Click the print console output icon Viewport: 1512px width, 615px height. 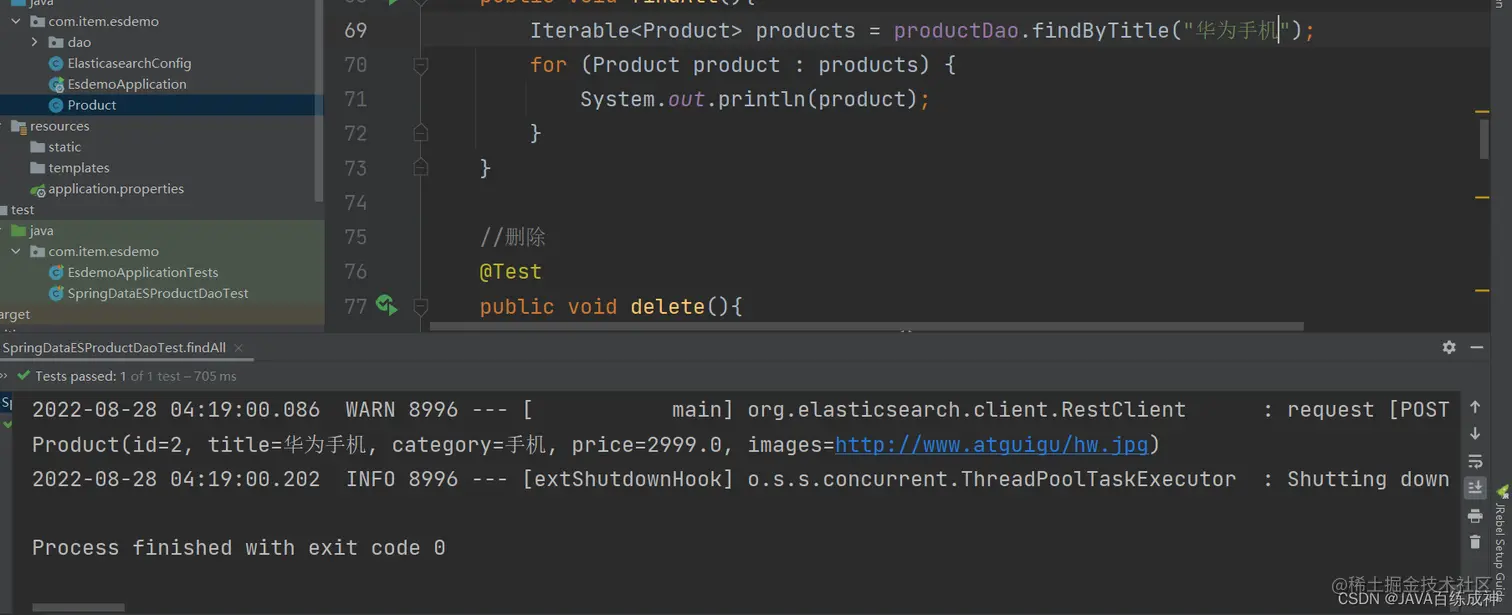pos(1475,515)
